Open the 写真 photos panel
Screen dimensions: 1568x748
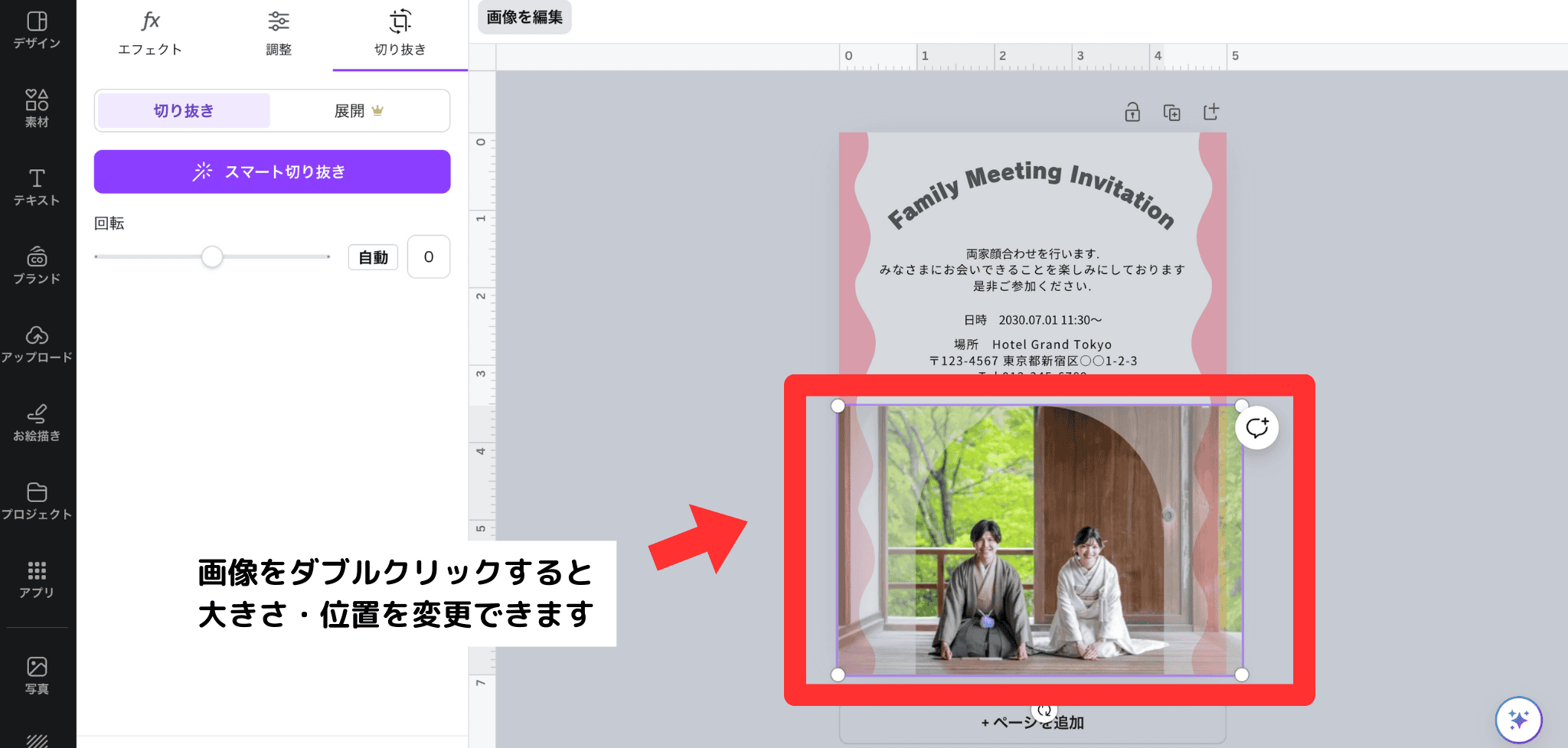tap(37, 675)
